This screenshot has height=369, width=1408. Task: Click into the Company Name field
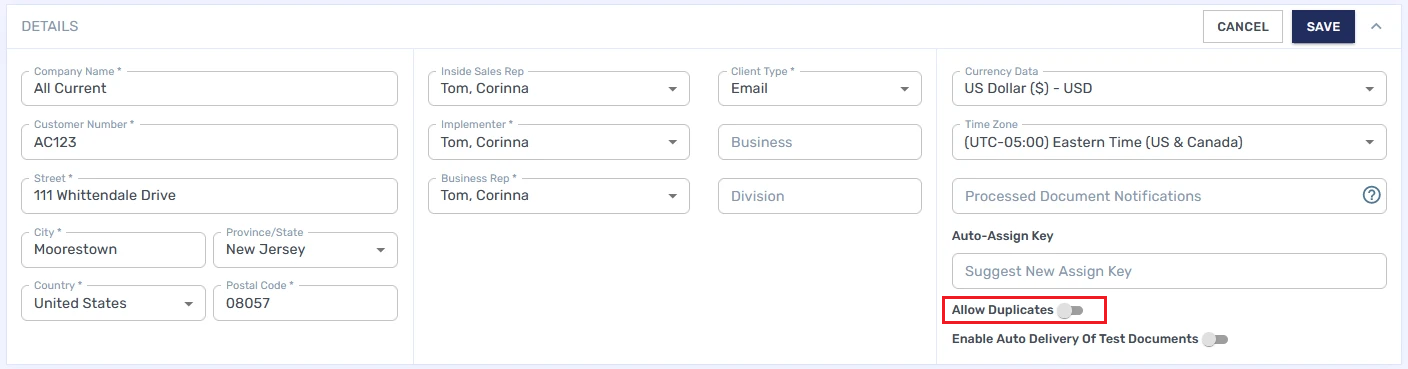[x=209, y=88]
